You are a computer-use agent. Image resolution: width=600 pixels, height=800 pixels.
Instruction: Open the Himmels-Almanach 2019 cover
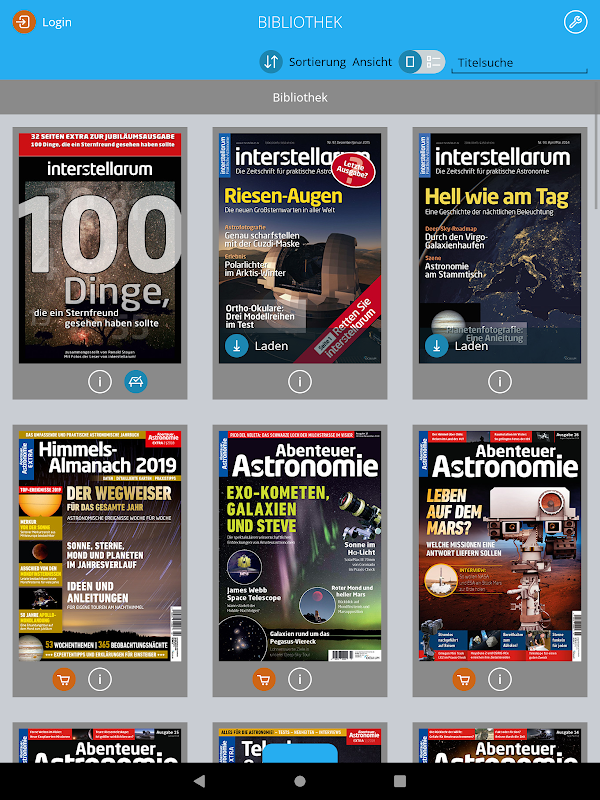click(100, 546)
